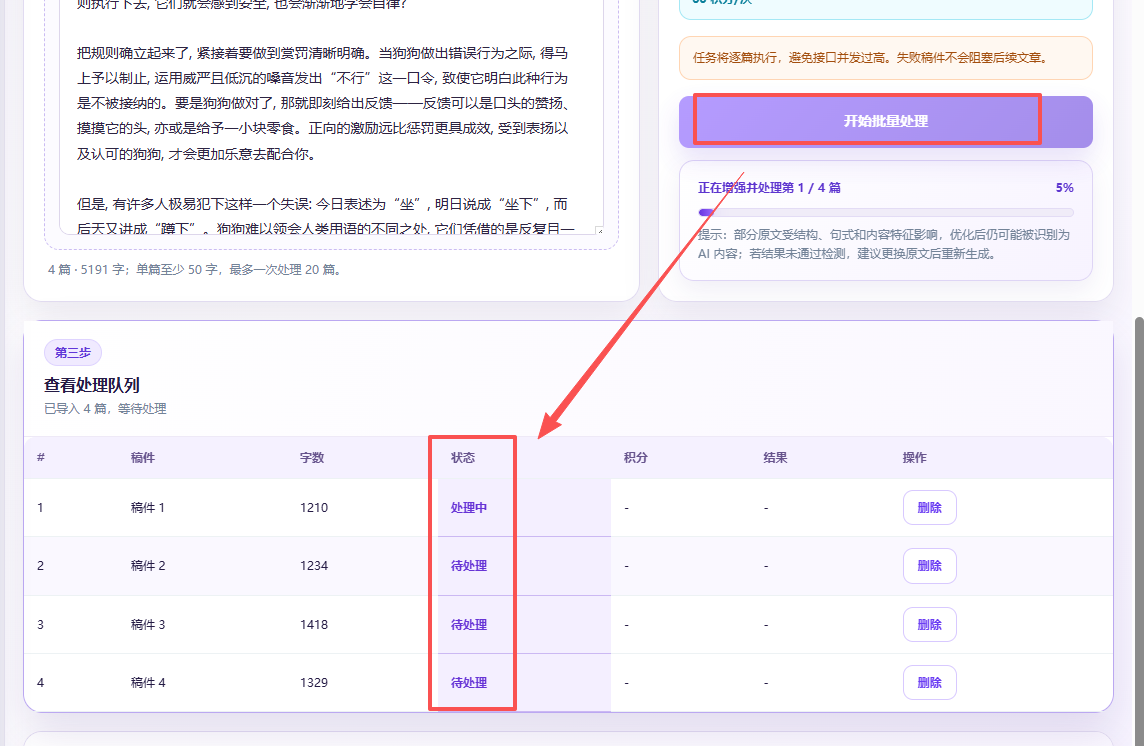This screenshot has height=746, width=1144.
Task: Click the 5% progress percentage
Action: tap(1064, 188)
